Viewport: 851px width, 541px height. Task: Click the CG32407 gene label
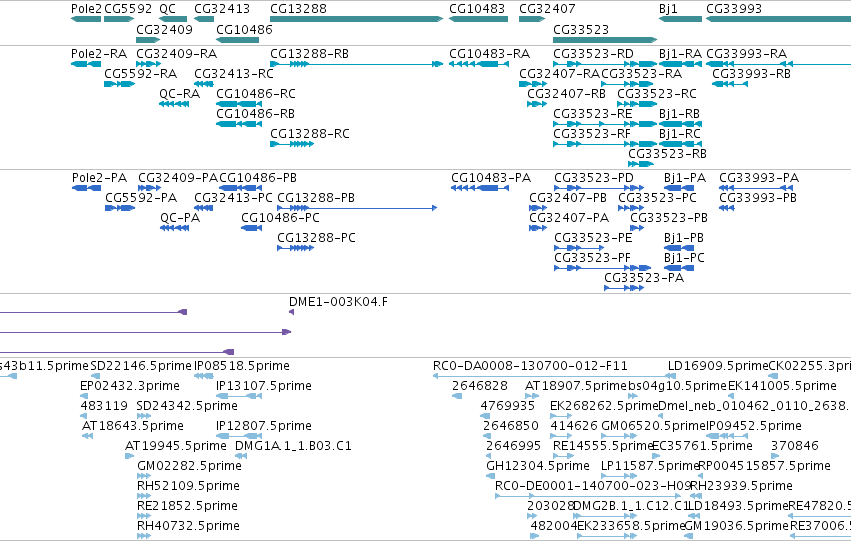pos(547,9)
